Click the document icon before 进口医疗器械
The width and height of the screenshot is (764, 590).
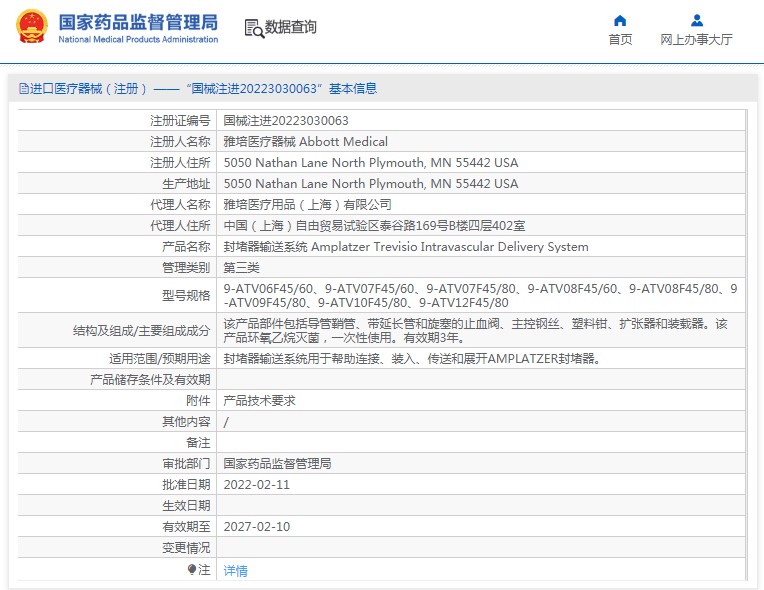tap(23, 89)
